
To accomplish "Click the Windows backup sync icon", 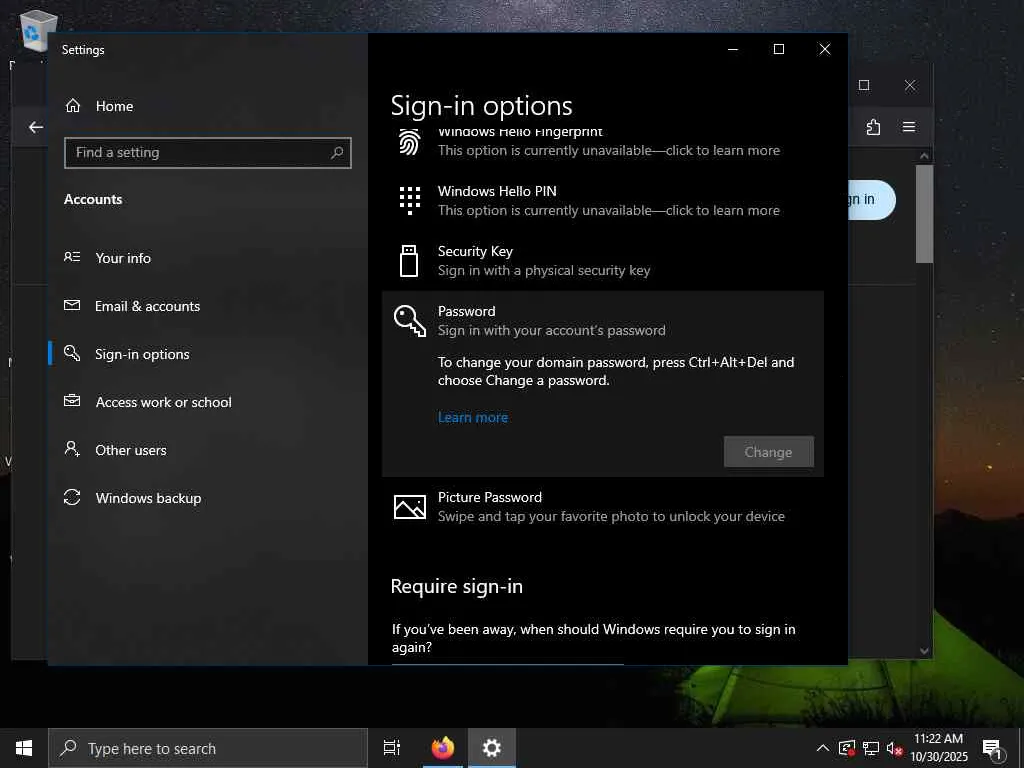I will (72, 498).
